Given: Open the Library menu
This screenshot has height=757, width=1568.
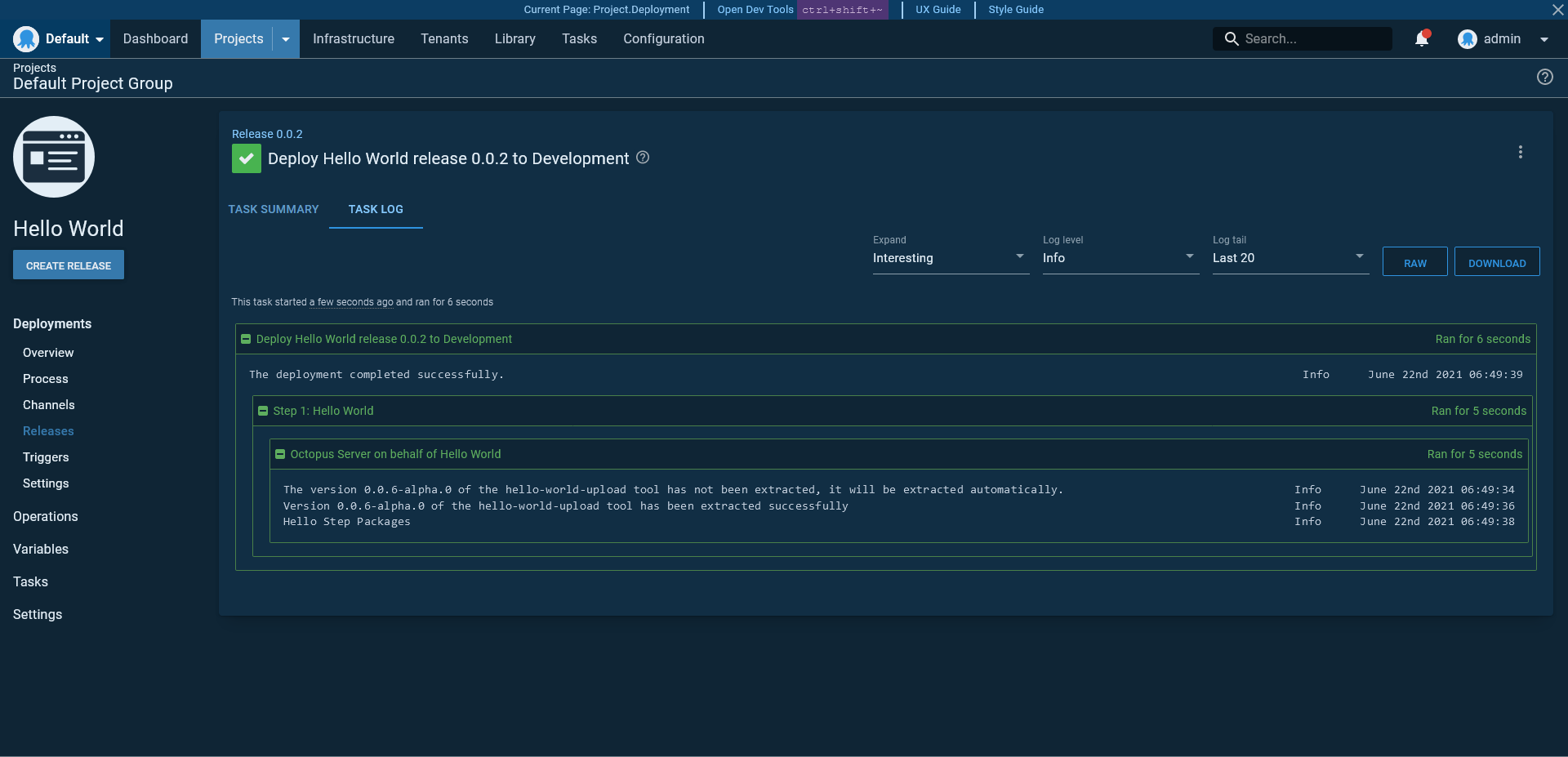Looking at the screenshot, I should coord(515,38).
